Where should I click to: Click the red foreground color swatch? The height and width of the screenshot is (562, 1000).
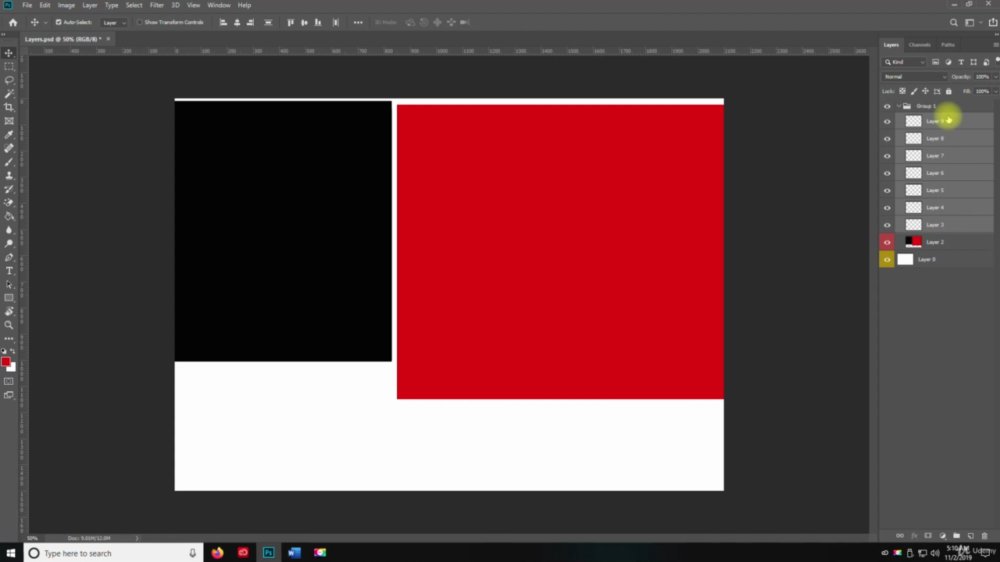point(6,362)
